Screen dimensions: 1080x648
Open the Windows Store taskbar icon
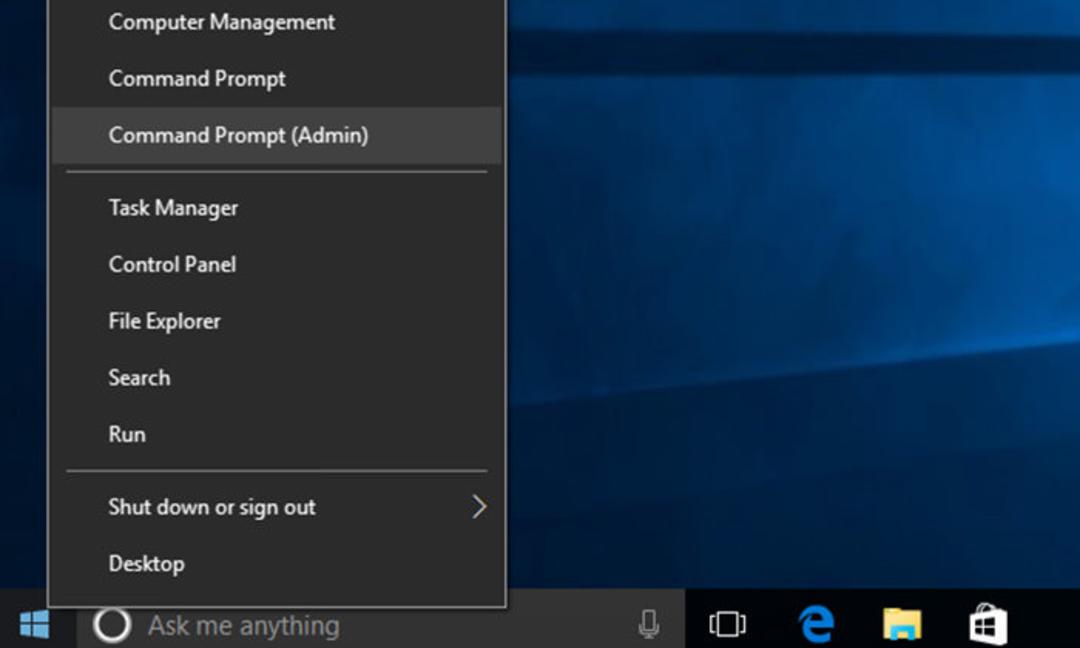pos(988,624)
